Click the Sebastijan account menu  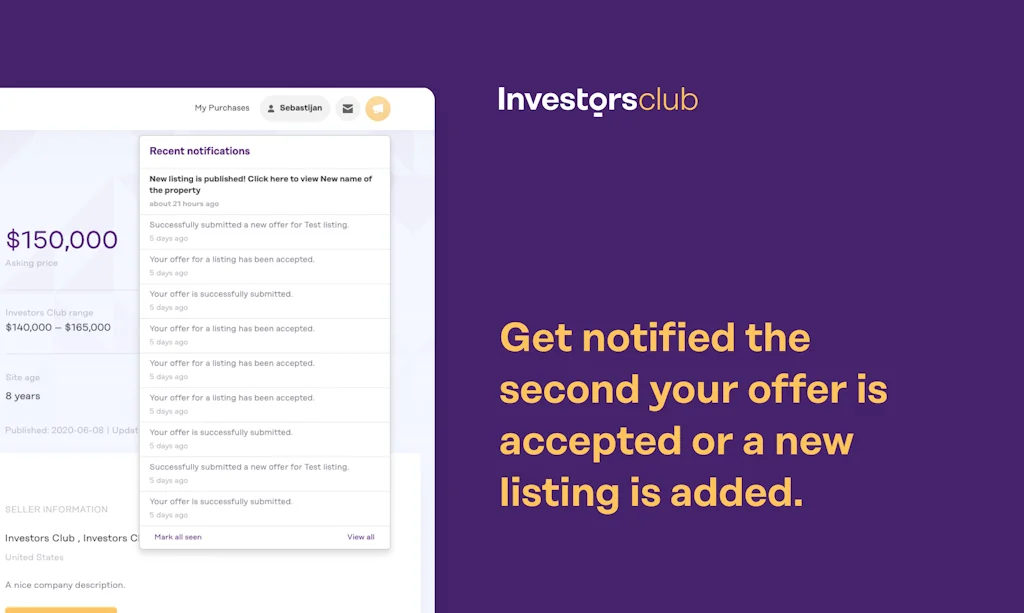tap(294, 108)
